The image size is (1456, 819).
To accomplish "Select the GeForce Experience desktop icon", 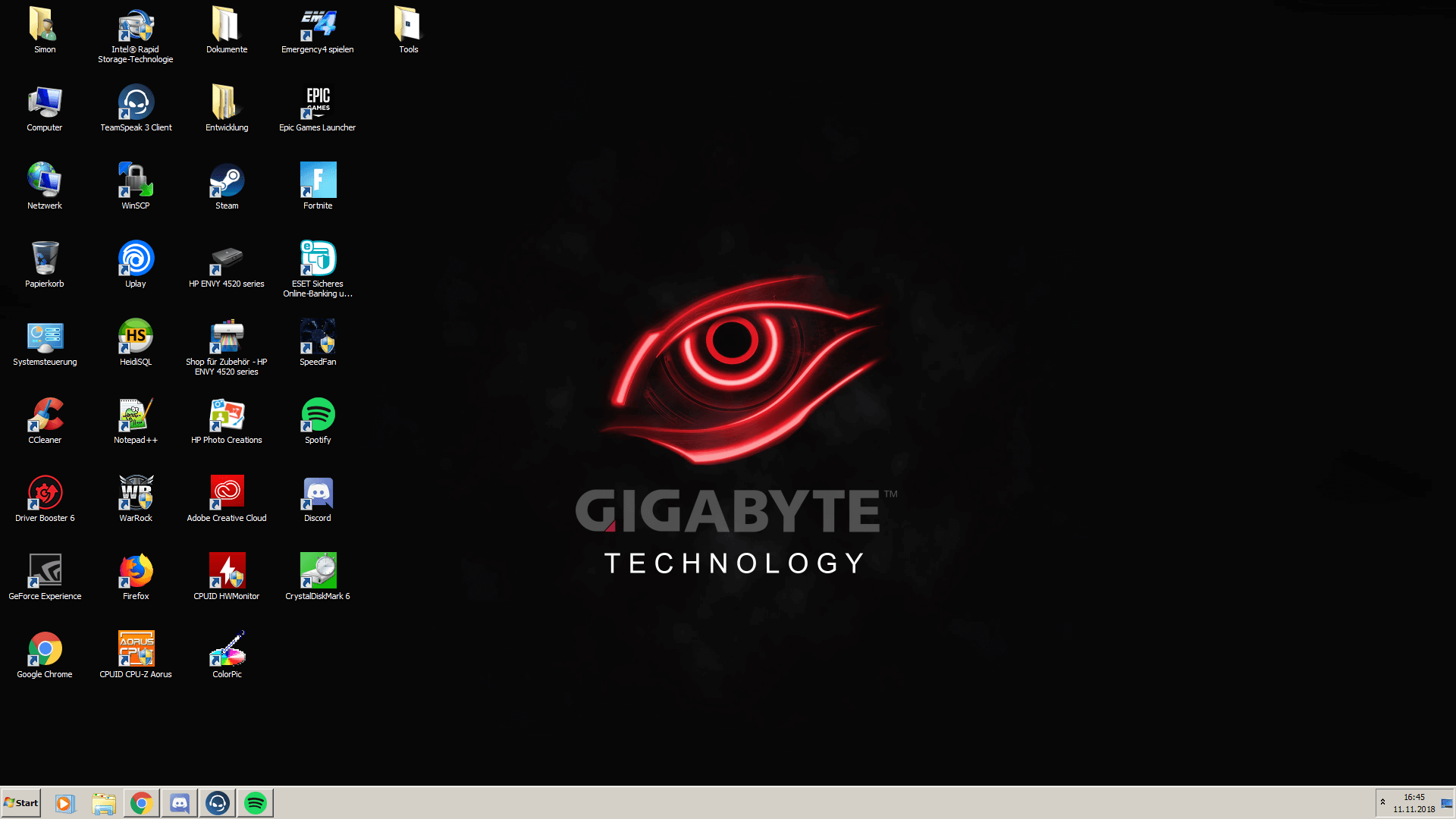I will [x=45, y=571].
